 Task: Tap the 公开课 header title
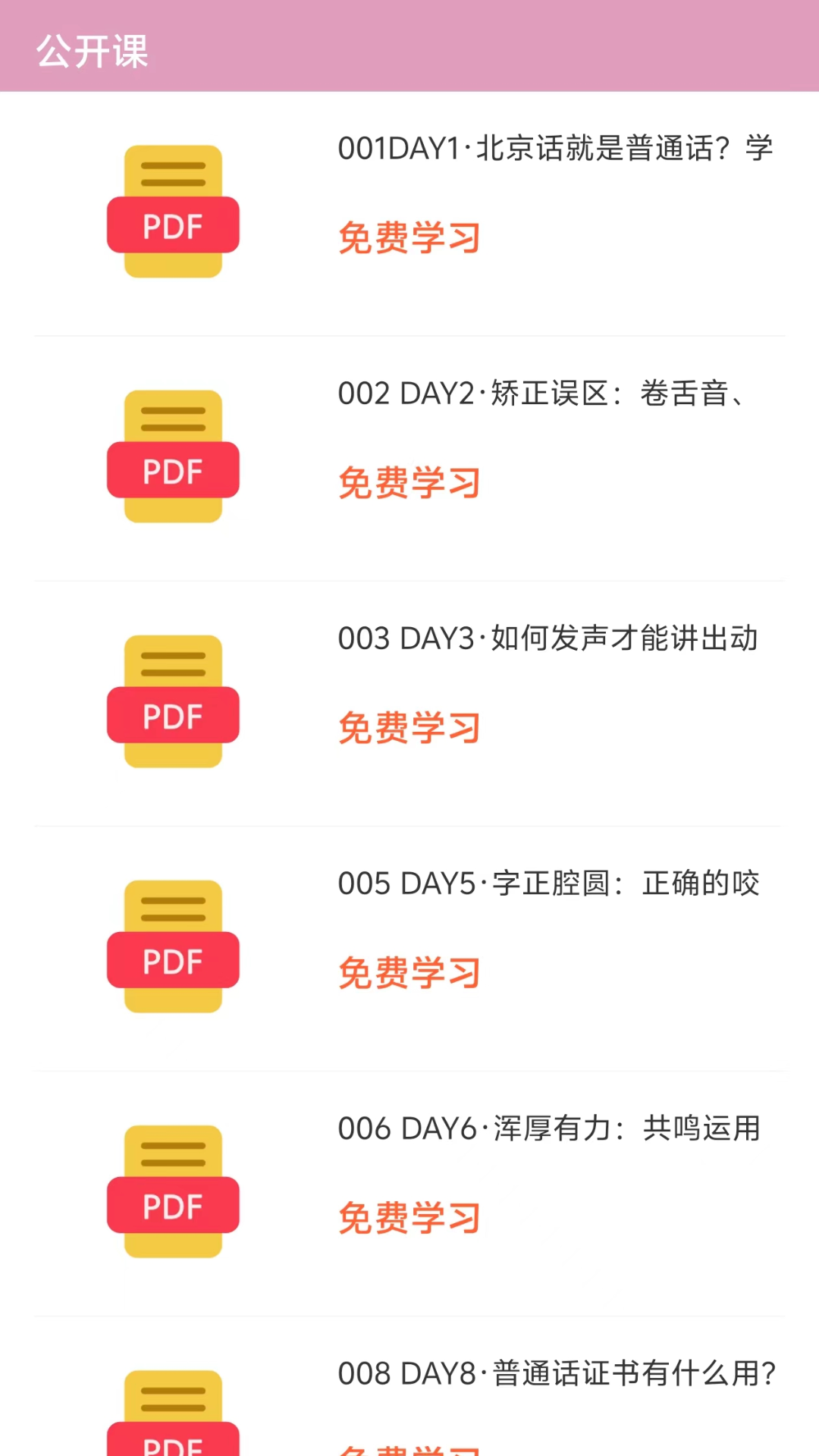click(93, 52)
